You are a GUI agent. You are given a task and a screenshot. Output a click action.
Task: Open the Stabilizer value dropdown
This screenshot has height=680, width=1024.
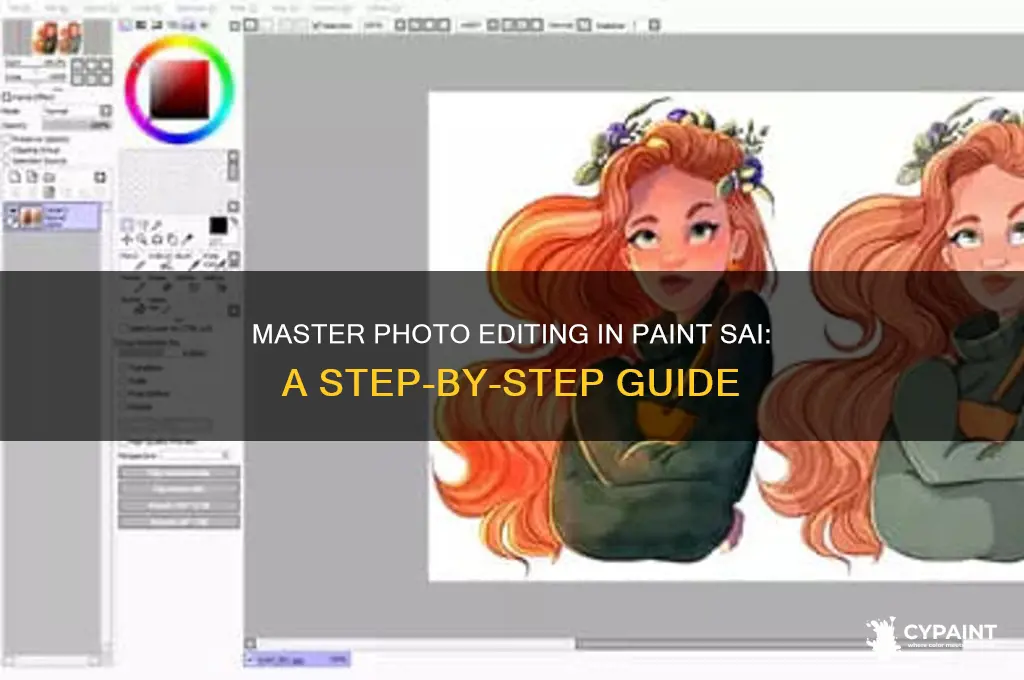(x=654, y=25)
